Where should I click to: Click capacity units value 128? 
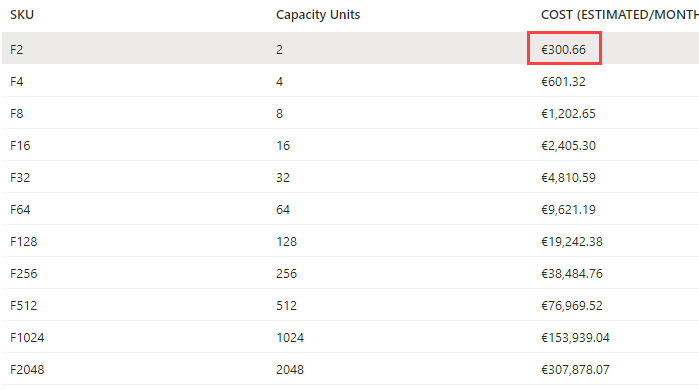[x=286, y=242]
